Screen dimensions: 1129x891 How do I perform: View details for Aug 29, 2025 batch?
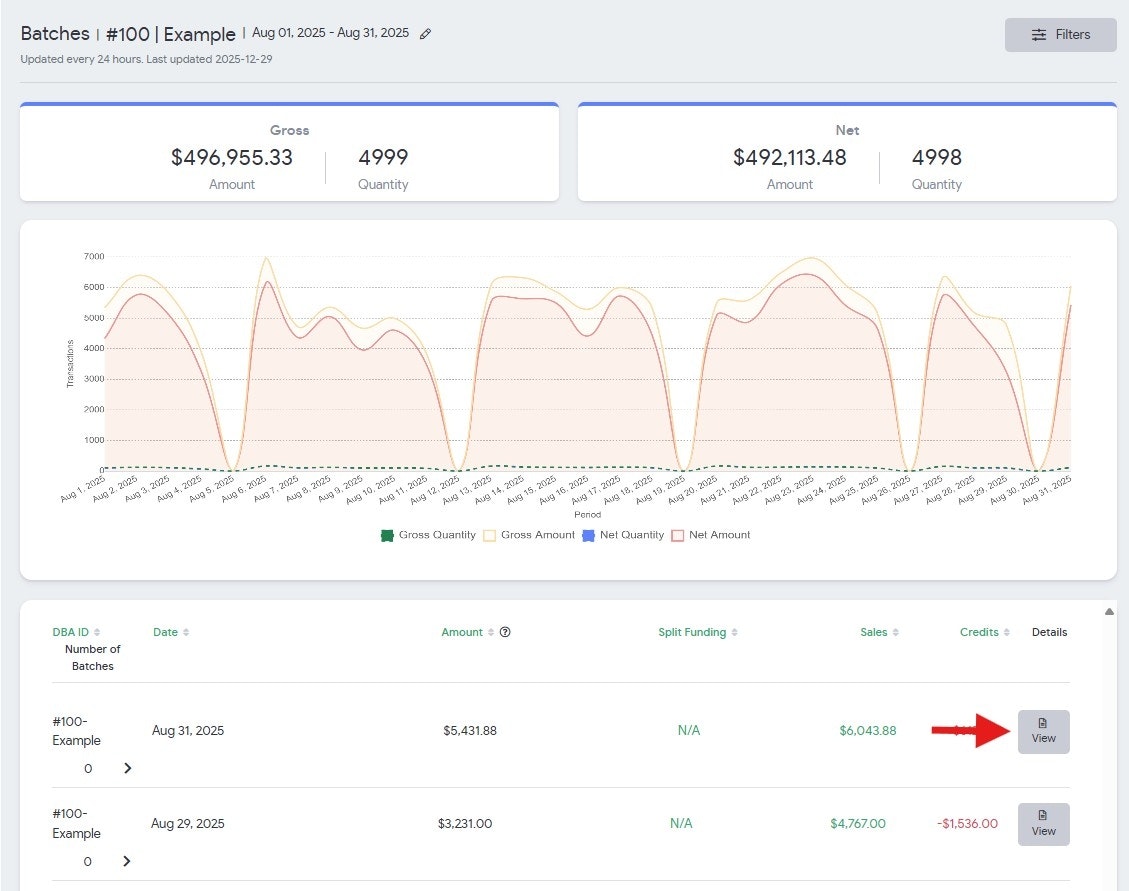[x=1043, y=824]
